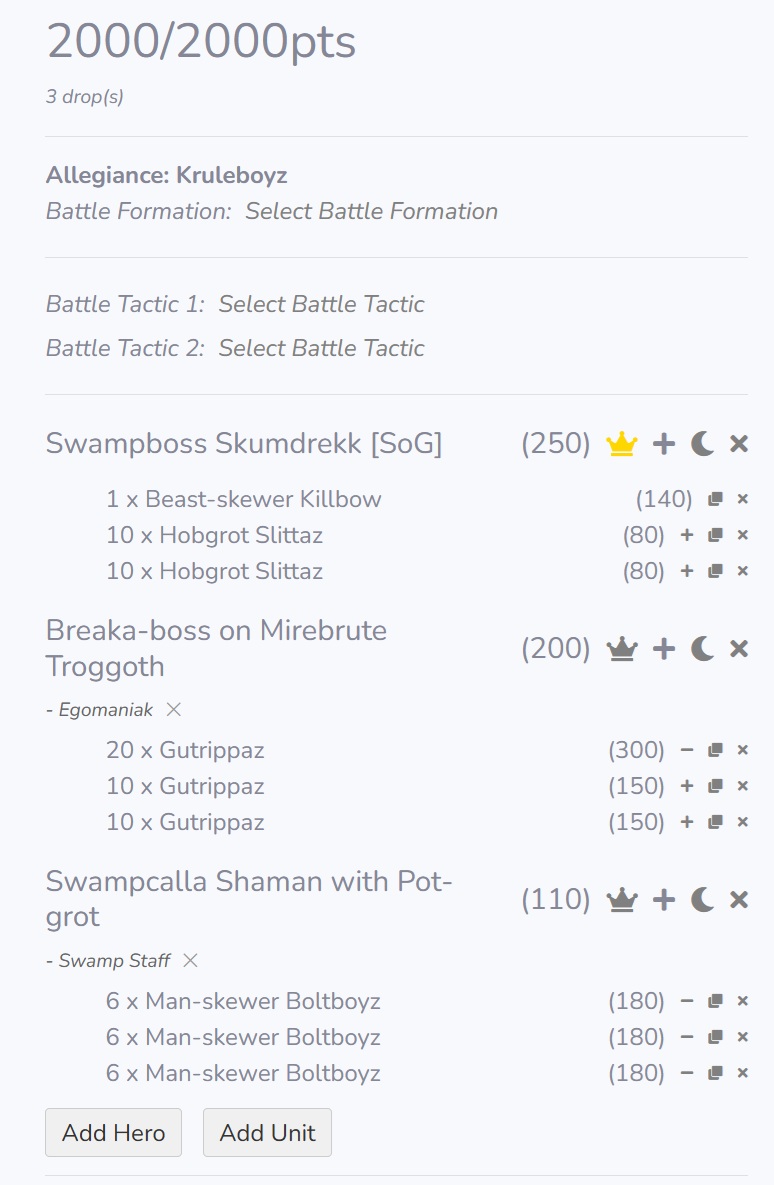The image size is (774, 1185).
Task: Duplicate the Beast-skewer Killbow unit
Action: click(715, 499)
